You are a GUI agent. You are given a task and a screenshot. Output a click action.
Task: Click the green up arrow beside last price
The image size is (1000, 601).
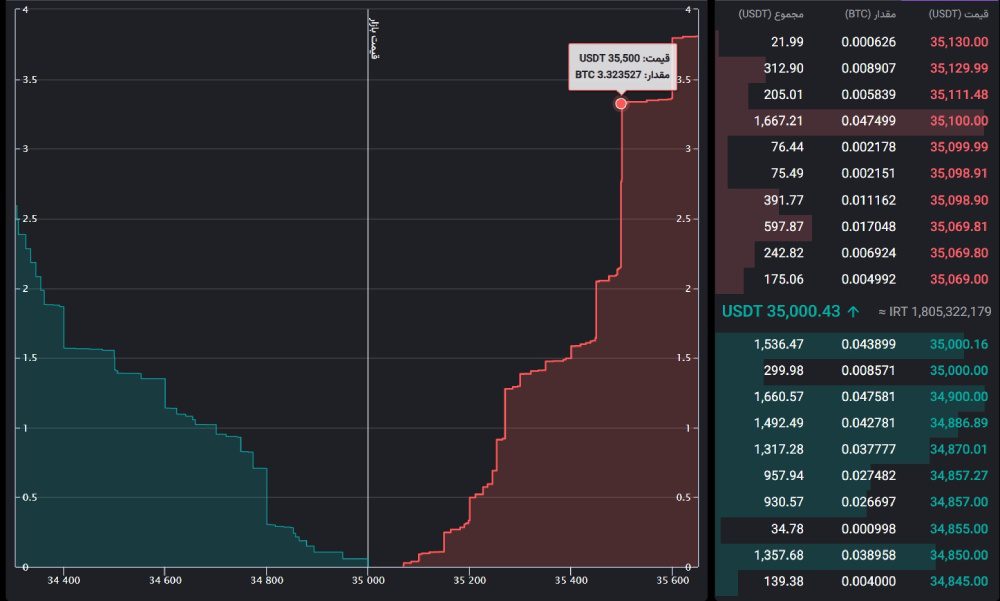point(853,311)
